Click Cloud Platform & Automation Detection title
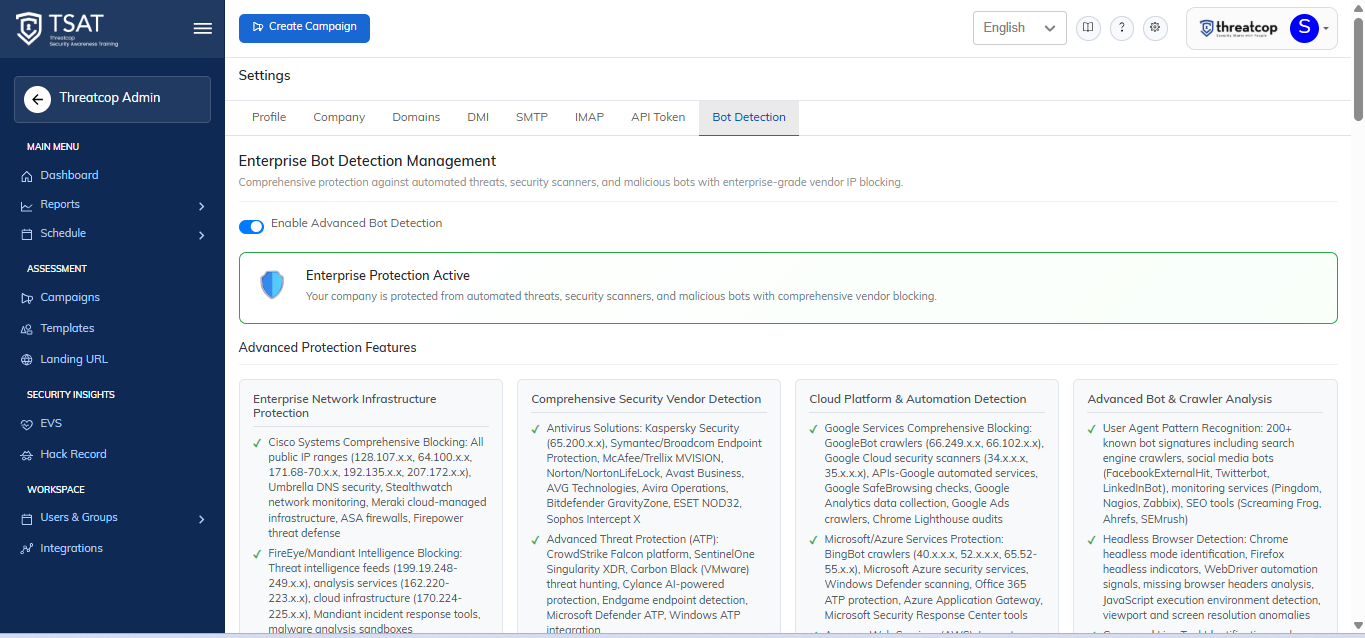The image size is (1365, 638). pyautogui.click(x=918, y=399)
